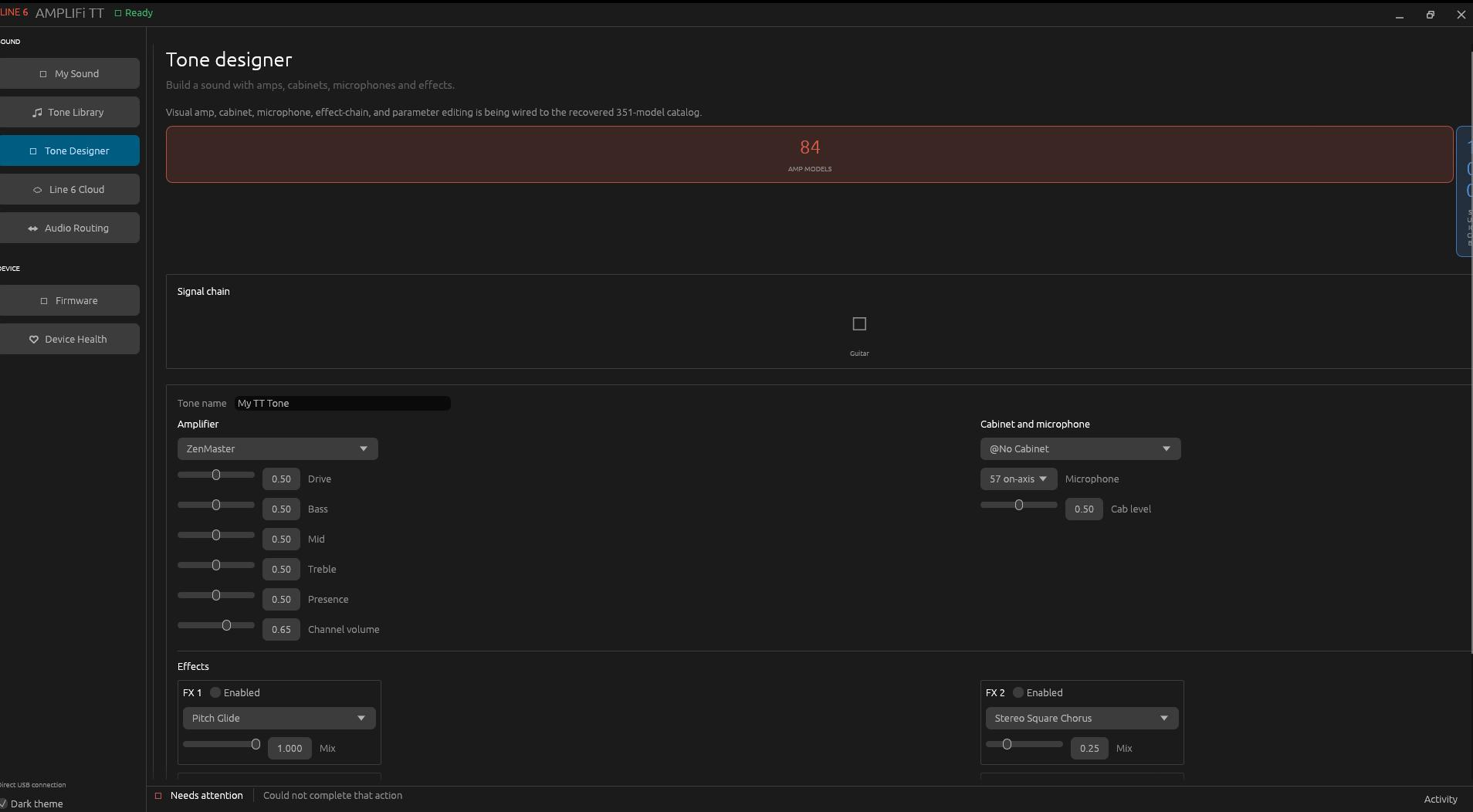Click the cloud icon beside Line 6 Cloud
The height and width of the screenshot is (812, 1473).
[x=38, y=190]
